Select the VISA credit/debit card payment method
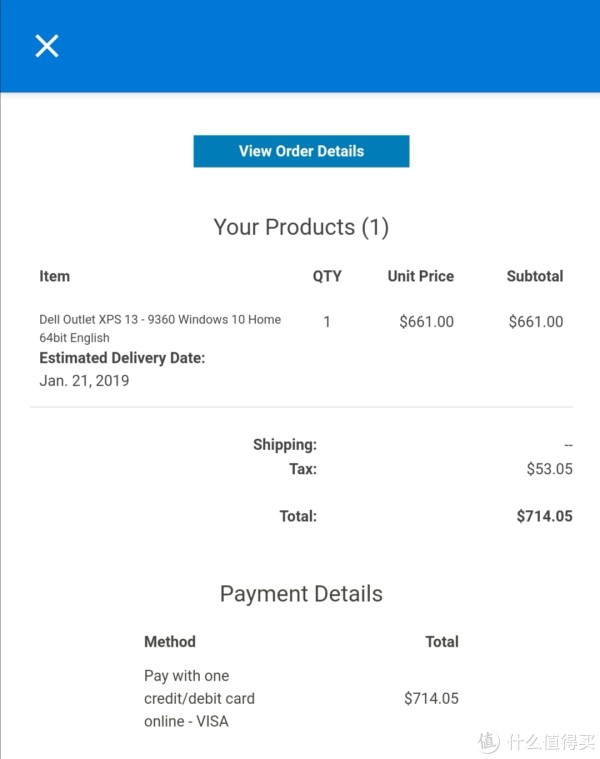The height and width of the screenshot is (759, 600). coord(199,698)
